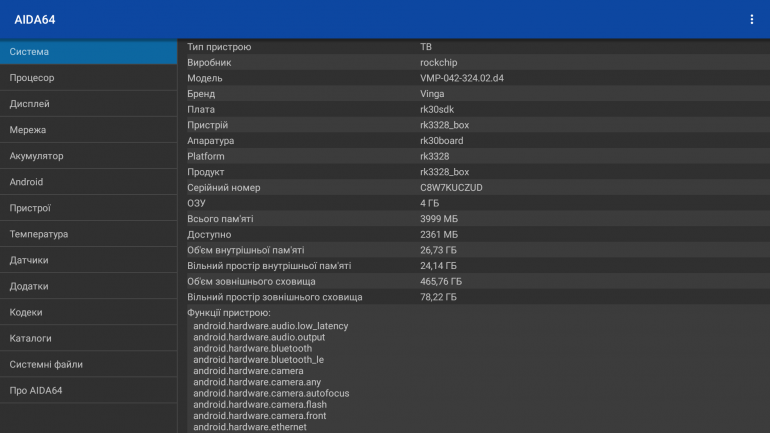Select the Система sidebar item
The width and height of the screenshot is (770, 433).
coord(88,52)
